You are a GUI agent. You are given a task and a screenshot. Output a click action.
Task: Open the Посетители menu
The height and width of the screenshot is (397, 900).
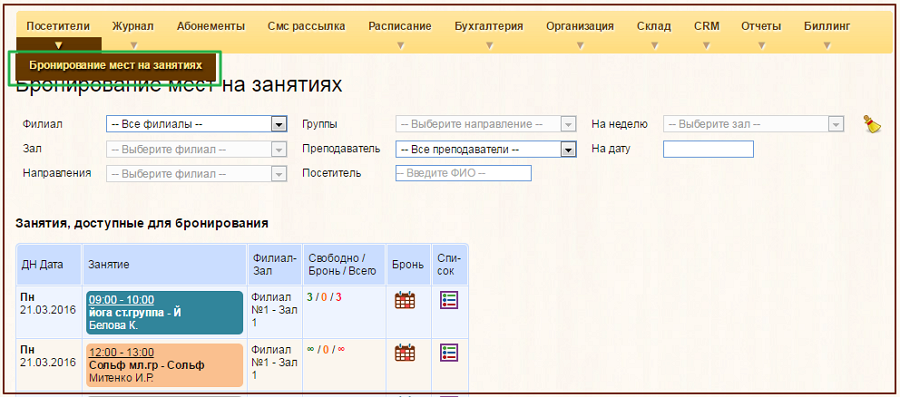tap(59, 26)
